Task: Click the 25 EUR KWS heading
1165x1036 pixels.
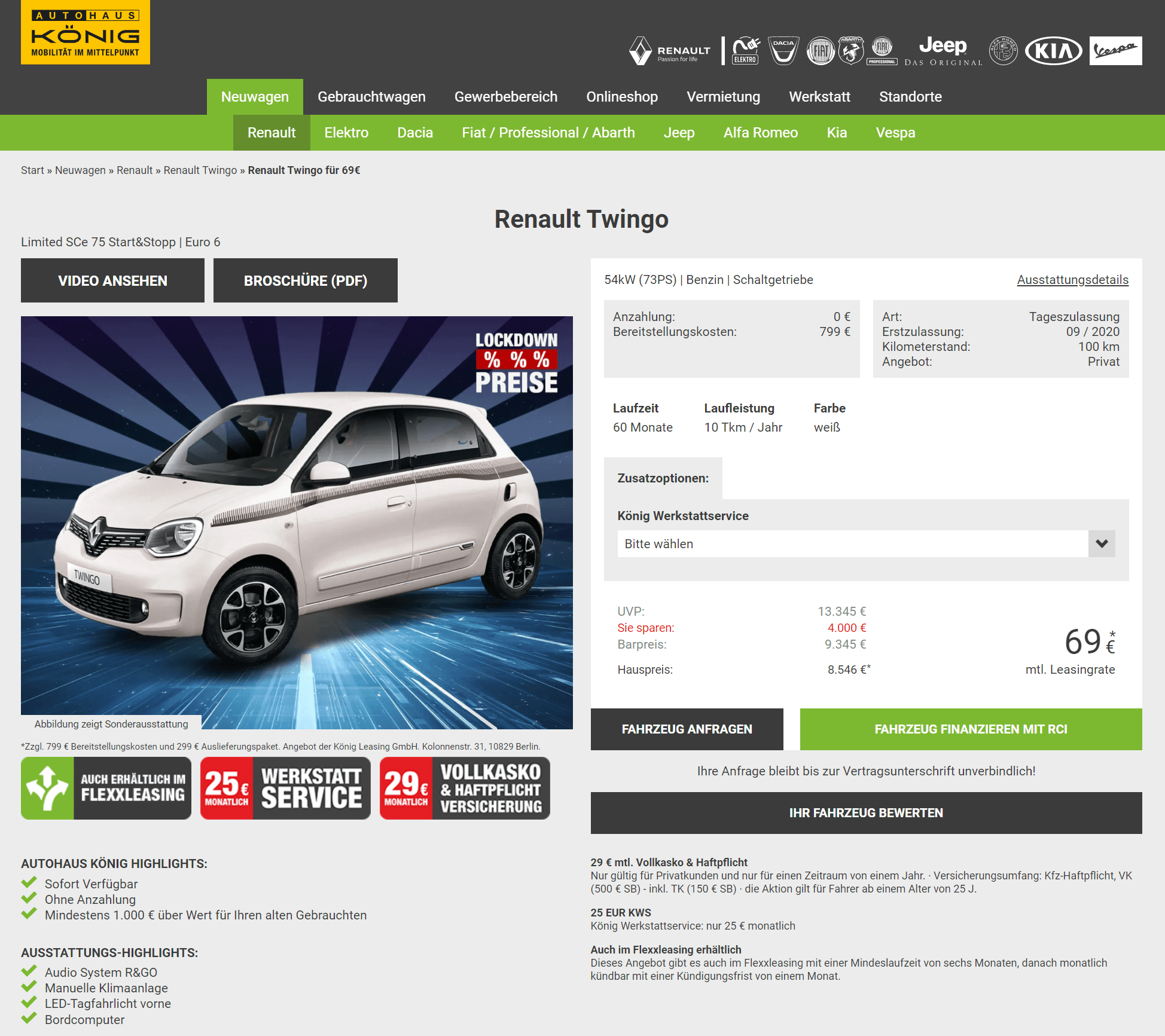Action: (621, 913)
